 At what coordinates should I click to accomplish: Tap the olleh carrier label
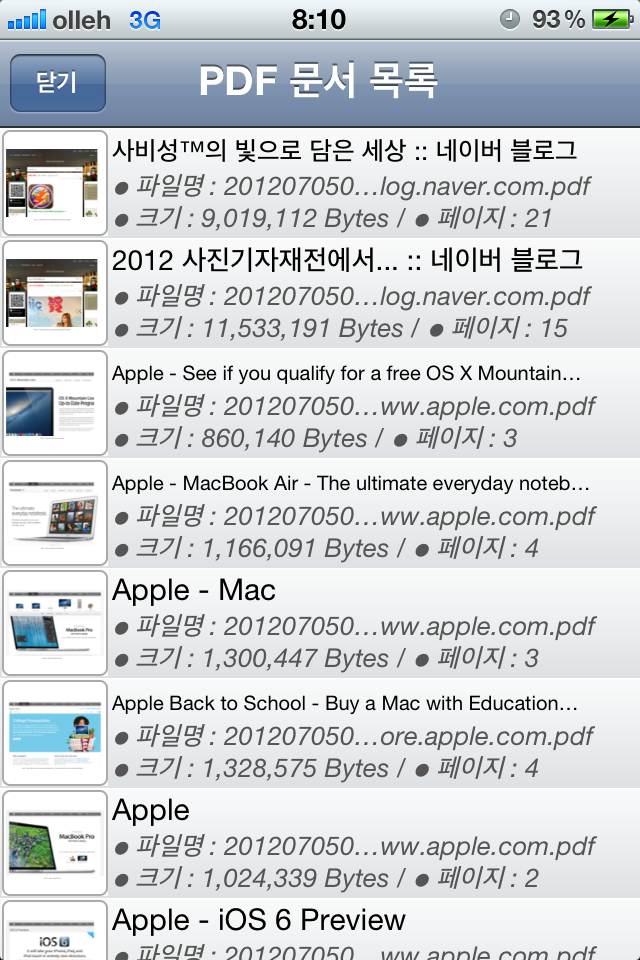tap(81, 20)
